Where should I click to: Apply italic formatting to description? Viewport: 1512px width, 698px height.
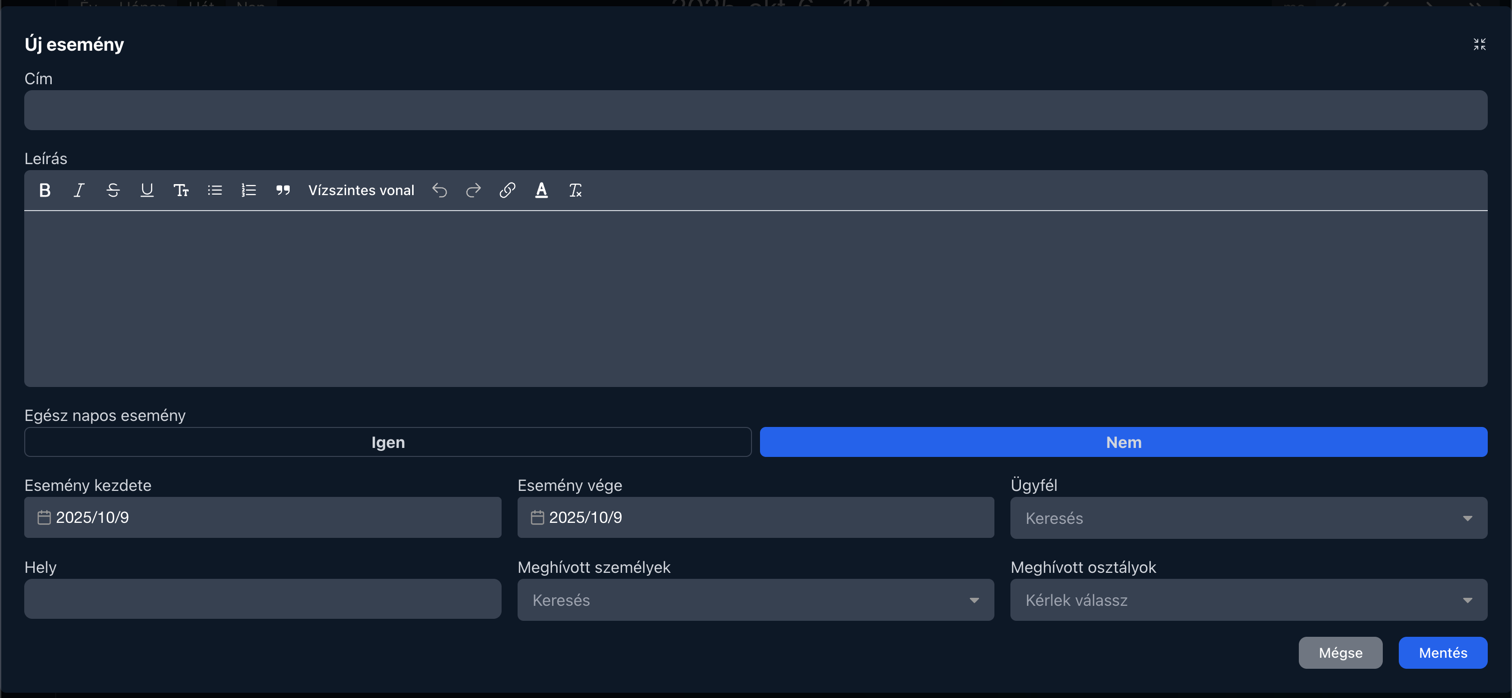coord(79,190)
